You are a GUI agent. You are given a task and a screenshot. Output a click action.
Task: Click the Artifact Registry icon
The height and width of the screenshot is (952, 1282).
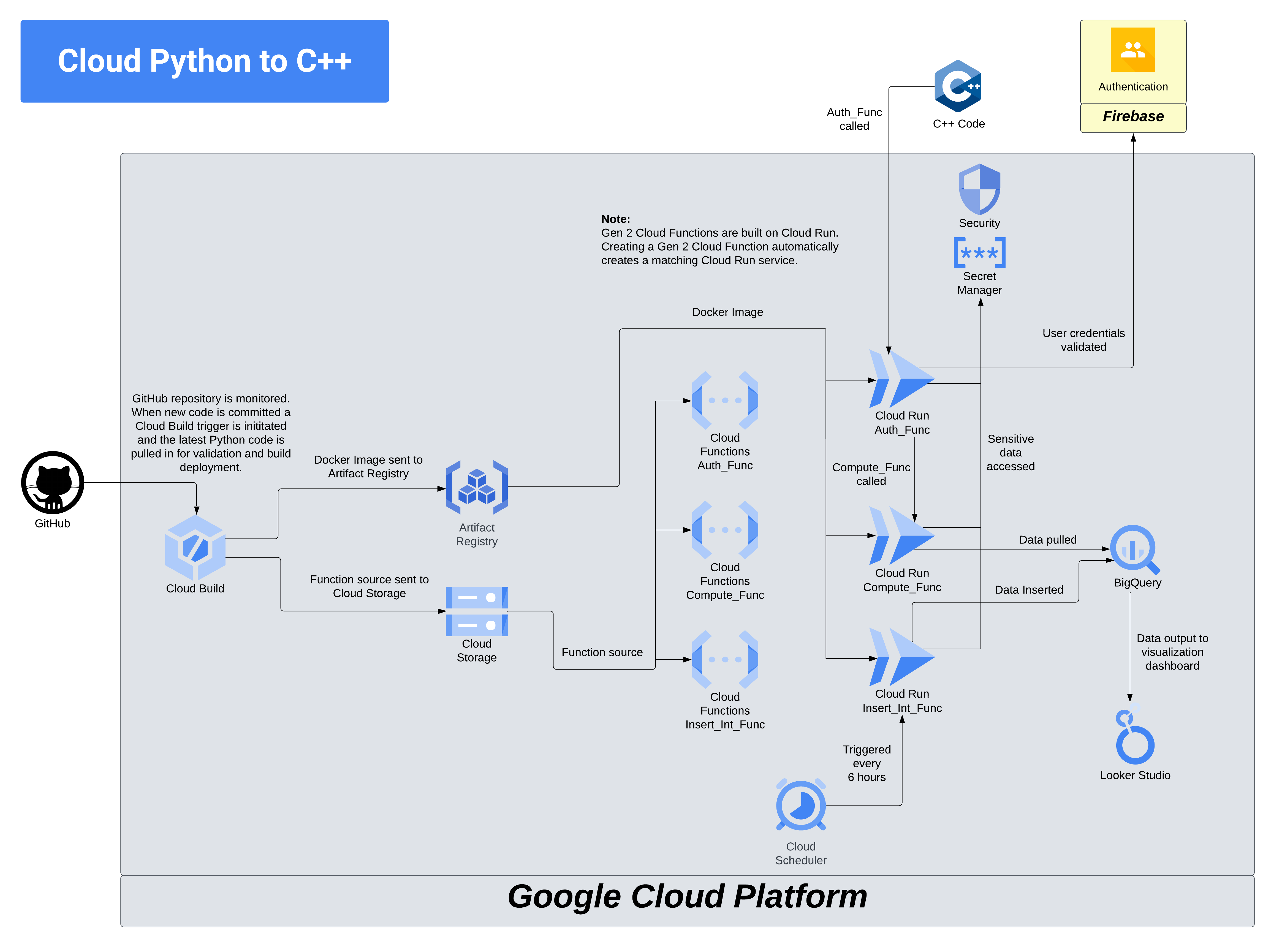(476, 488)
